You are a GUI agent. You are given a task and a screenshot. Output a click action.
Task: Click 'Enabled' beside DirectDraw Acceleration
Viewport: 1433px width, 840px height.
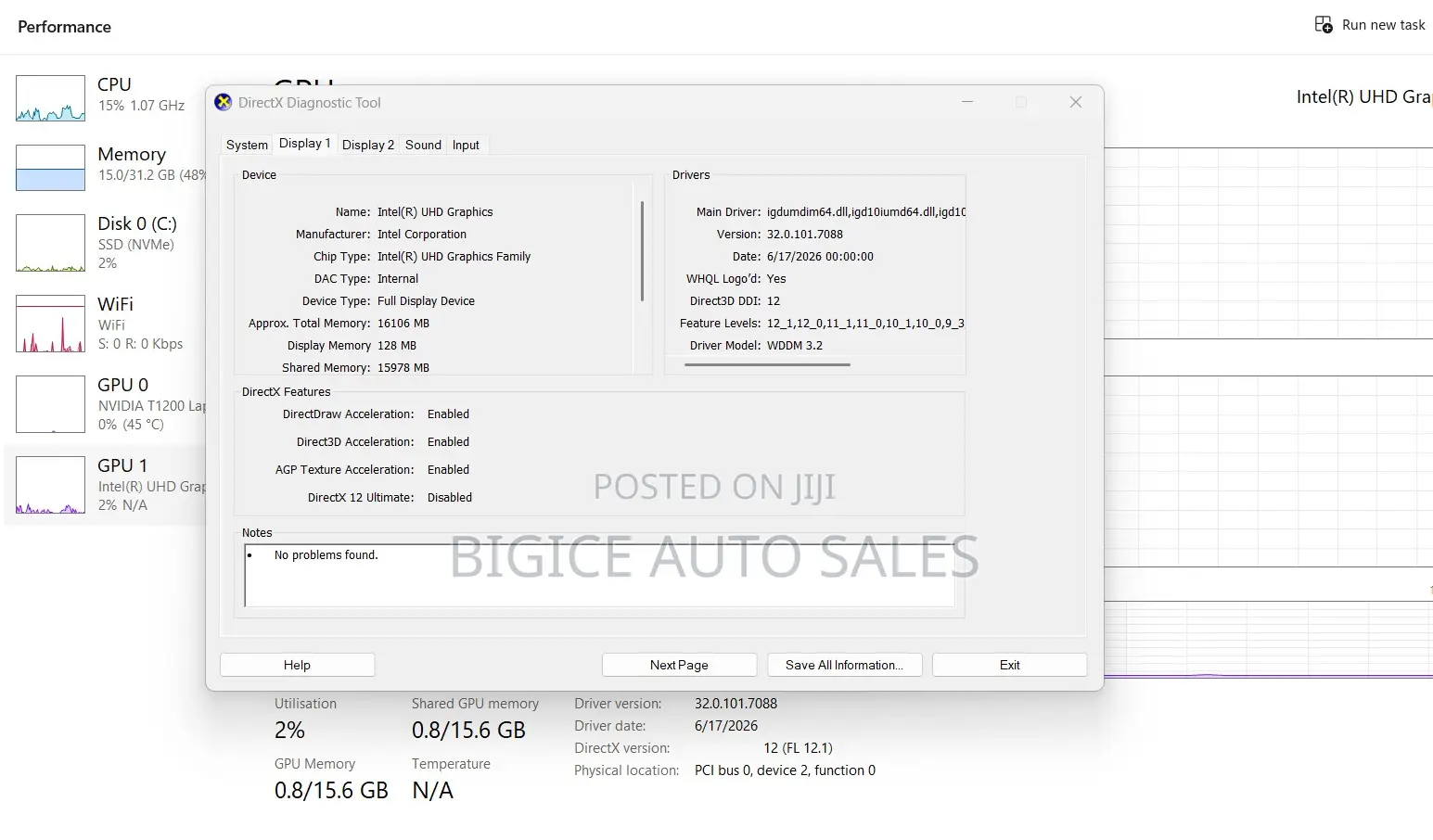448,414
